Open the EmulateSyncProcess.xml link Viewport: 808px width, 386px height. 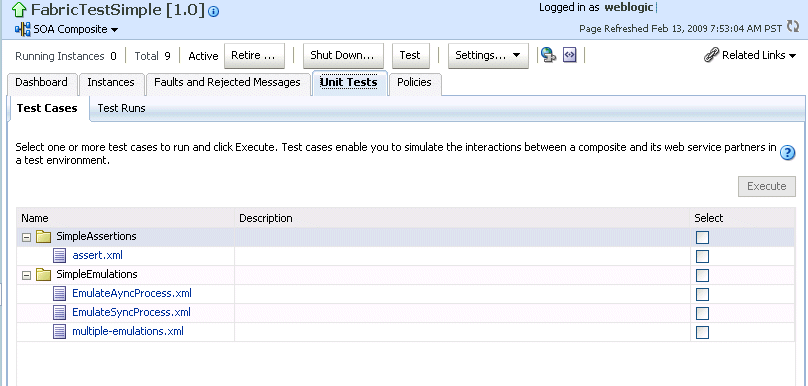pos(131,313)
